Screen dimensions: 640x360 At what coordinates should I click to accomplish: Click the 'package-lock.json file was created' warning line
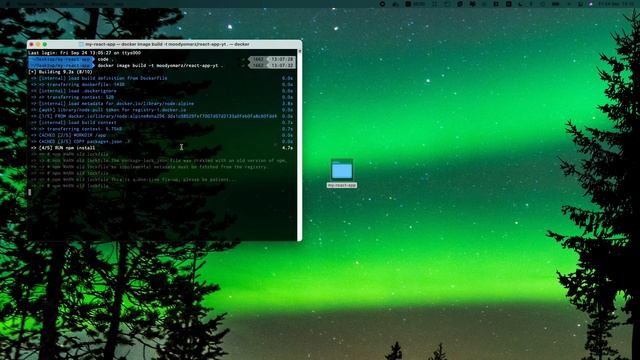pyautogui.click(x=159, y=160)
